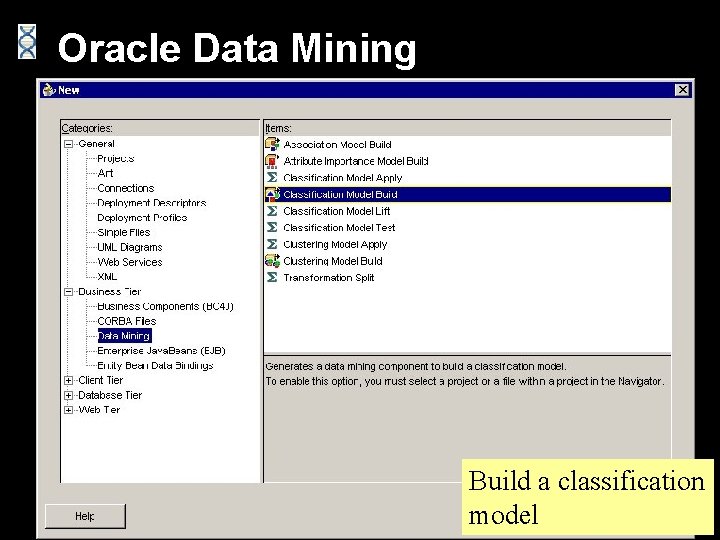Select Business Components (BC4J) category
Viewport: 720px width, 540px height.
click(165, 306)
